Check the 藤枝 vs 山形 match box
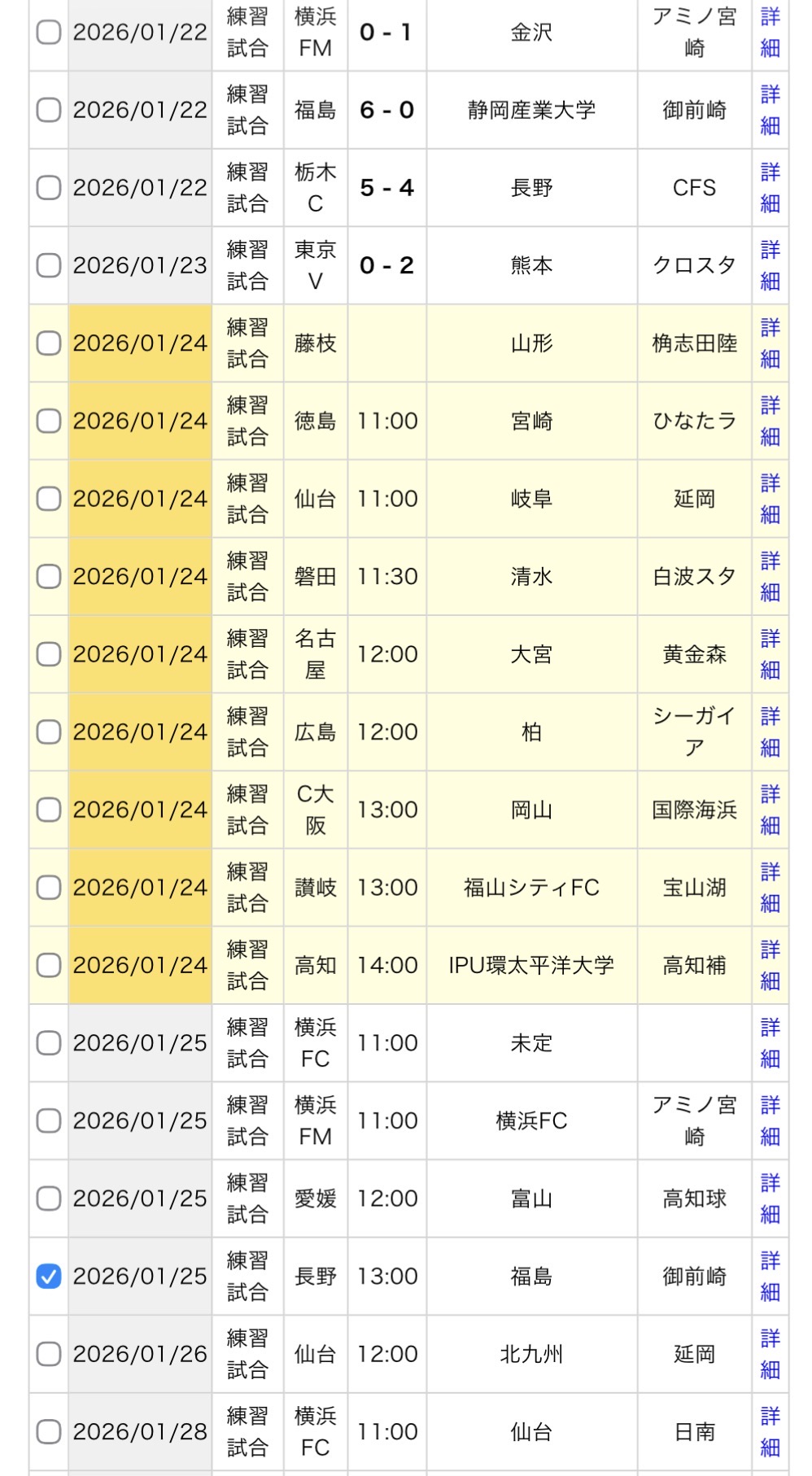812x1476 pixels. click(49, 343)
